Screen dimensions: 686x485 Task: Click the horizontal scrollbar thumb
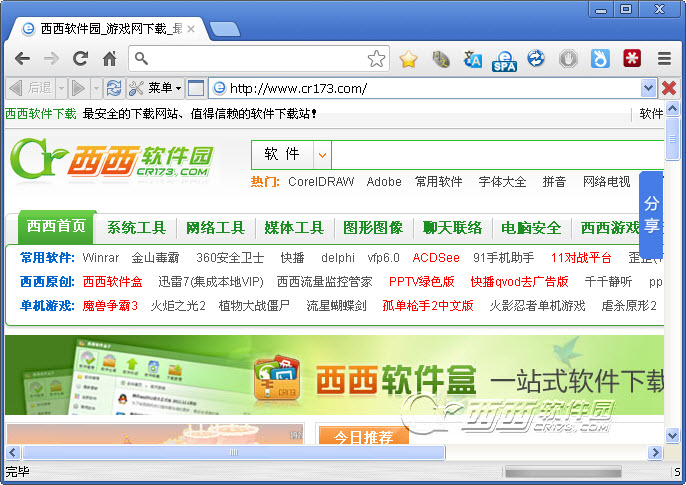tap(234, 452)
